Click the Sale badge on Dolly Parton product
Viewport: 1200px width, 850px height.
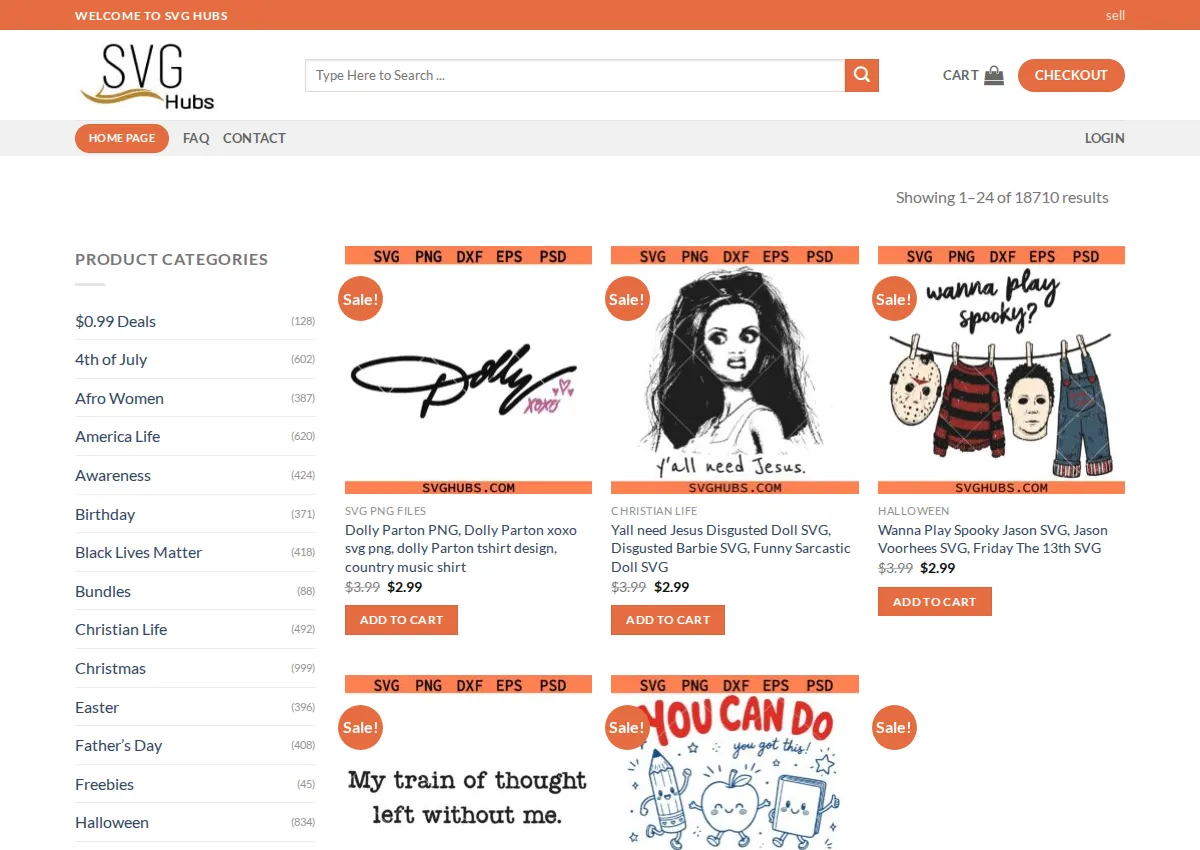click(360, 299)
